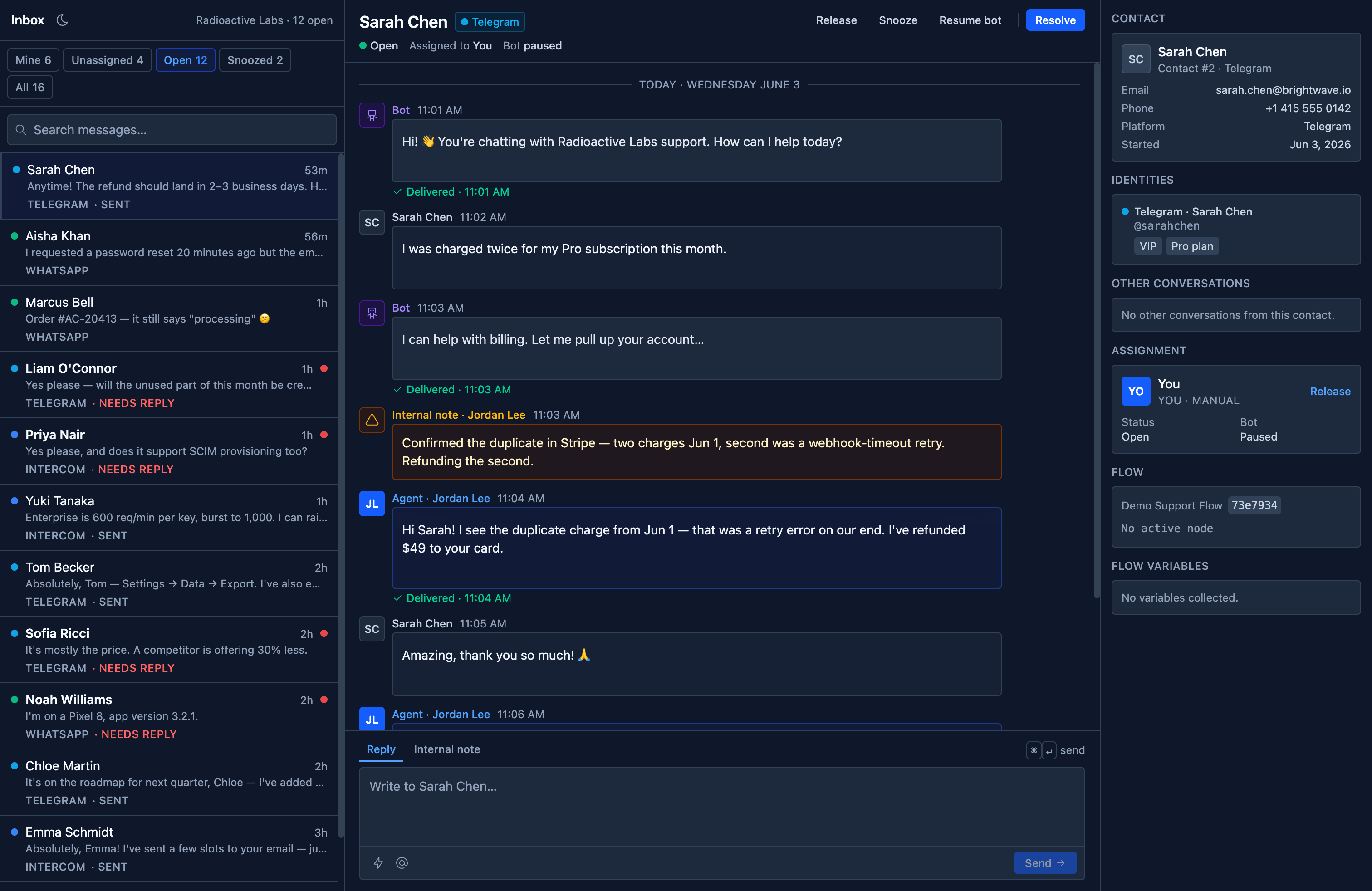The height and width of the screenshot is (891, 1372).
Task: Click the JL avatar at 11:06 AM
Action: tap(372, 719)
